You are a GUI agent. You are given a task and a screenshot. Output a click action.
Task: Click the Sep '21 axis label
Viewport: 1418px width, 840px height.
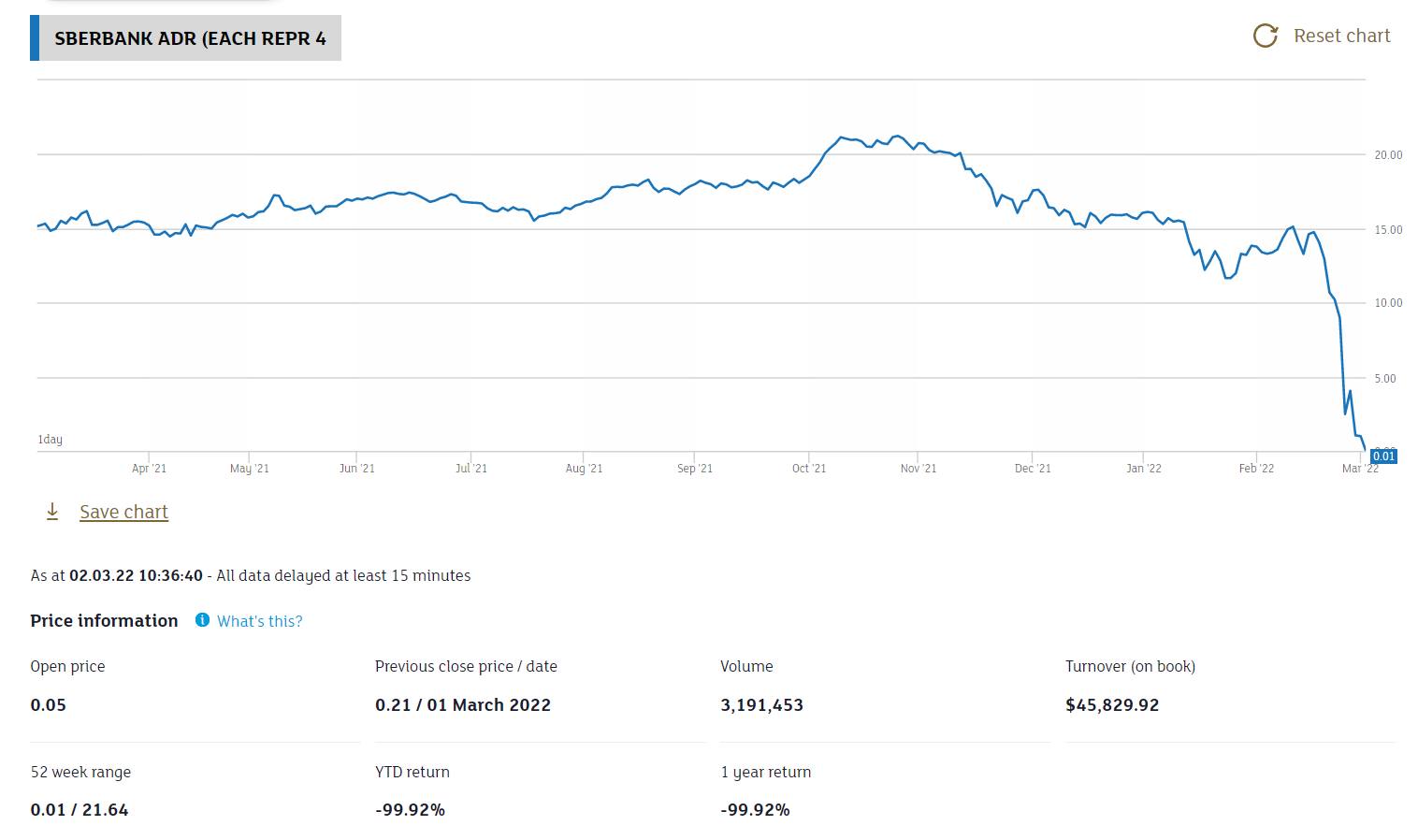(695, 468)
